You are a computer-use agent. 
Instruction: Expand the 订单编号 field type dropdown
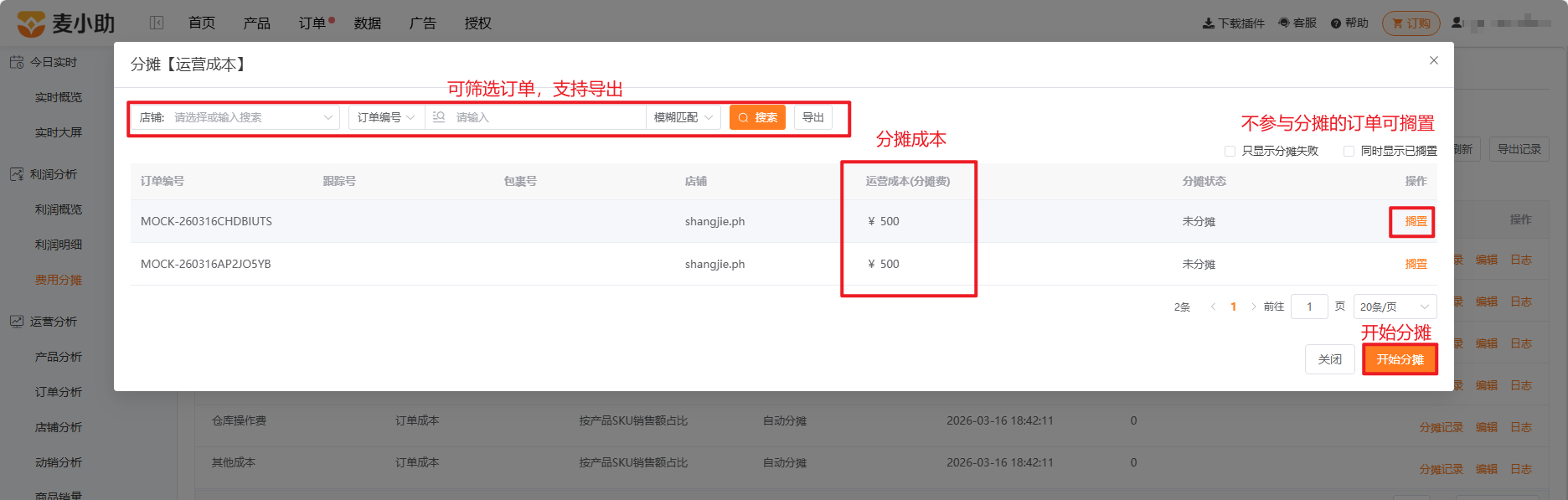386,117
